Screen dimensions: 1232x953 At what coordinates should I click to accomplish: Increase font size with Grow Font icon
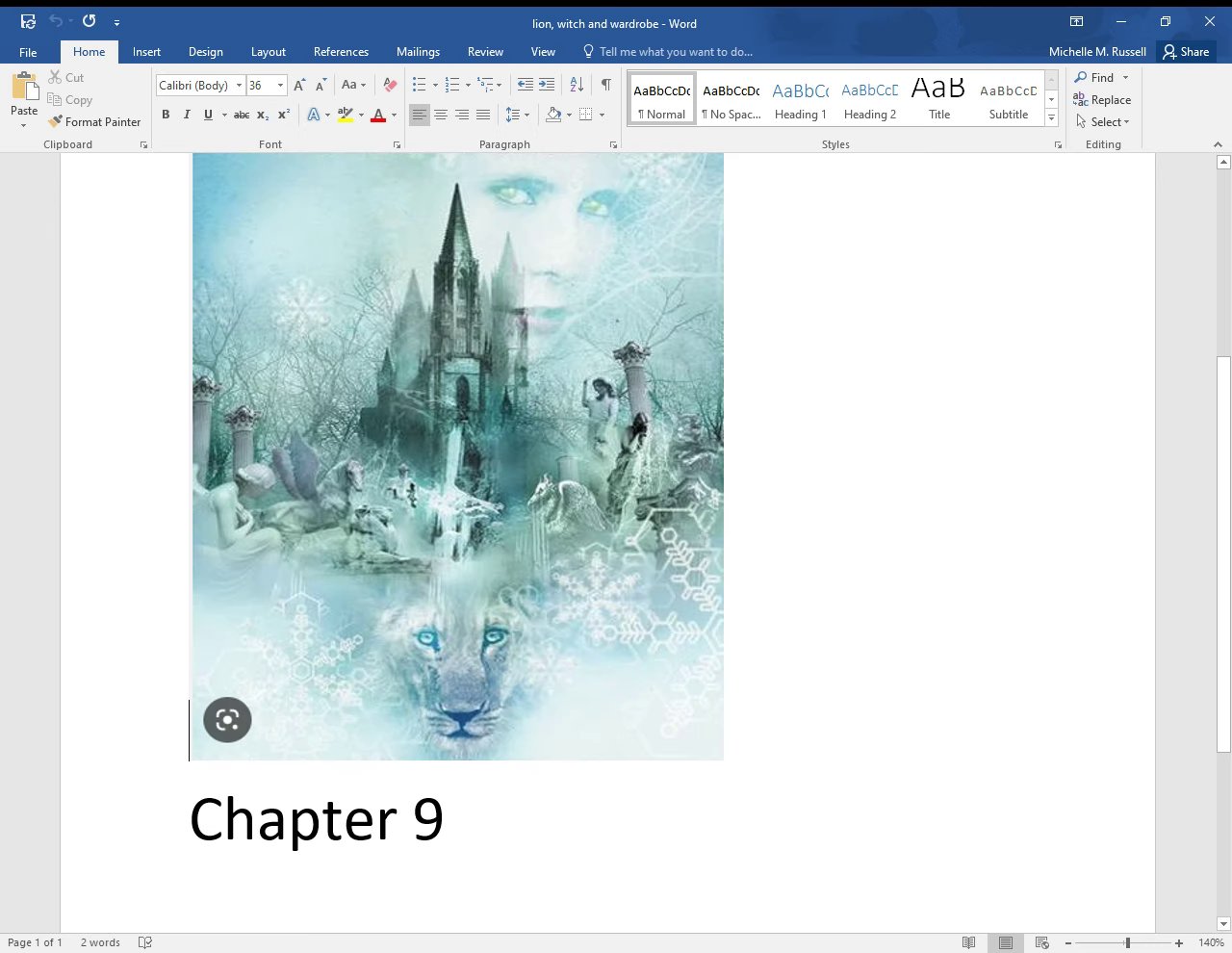tap(299, 86)
